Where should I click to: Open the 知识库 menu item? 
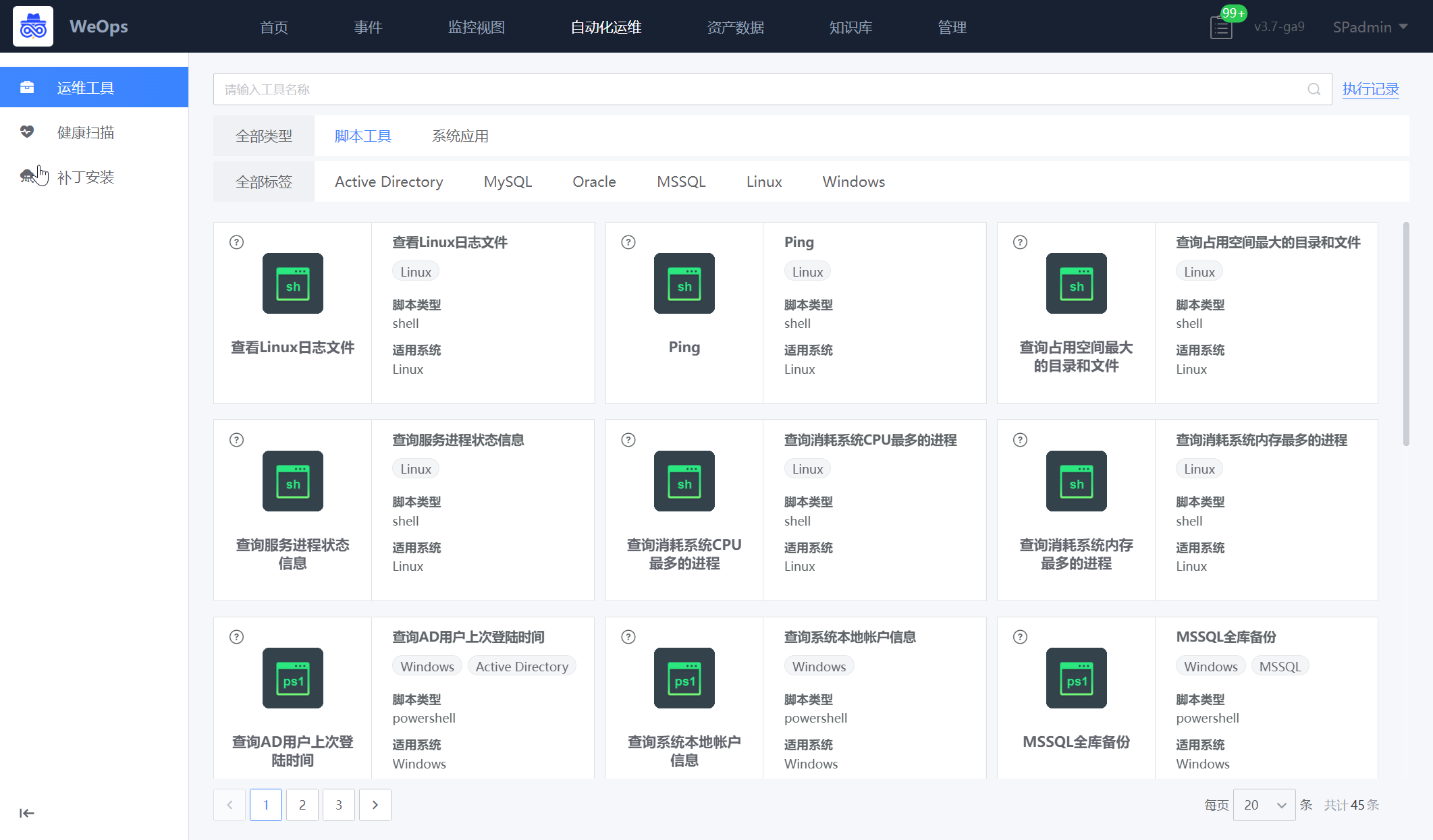[x=850, y=28]
